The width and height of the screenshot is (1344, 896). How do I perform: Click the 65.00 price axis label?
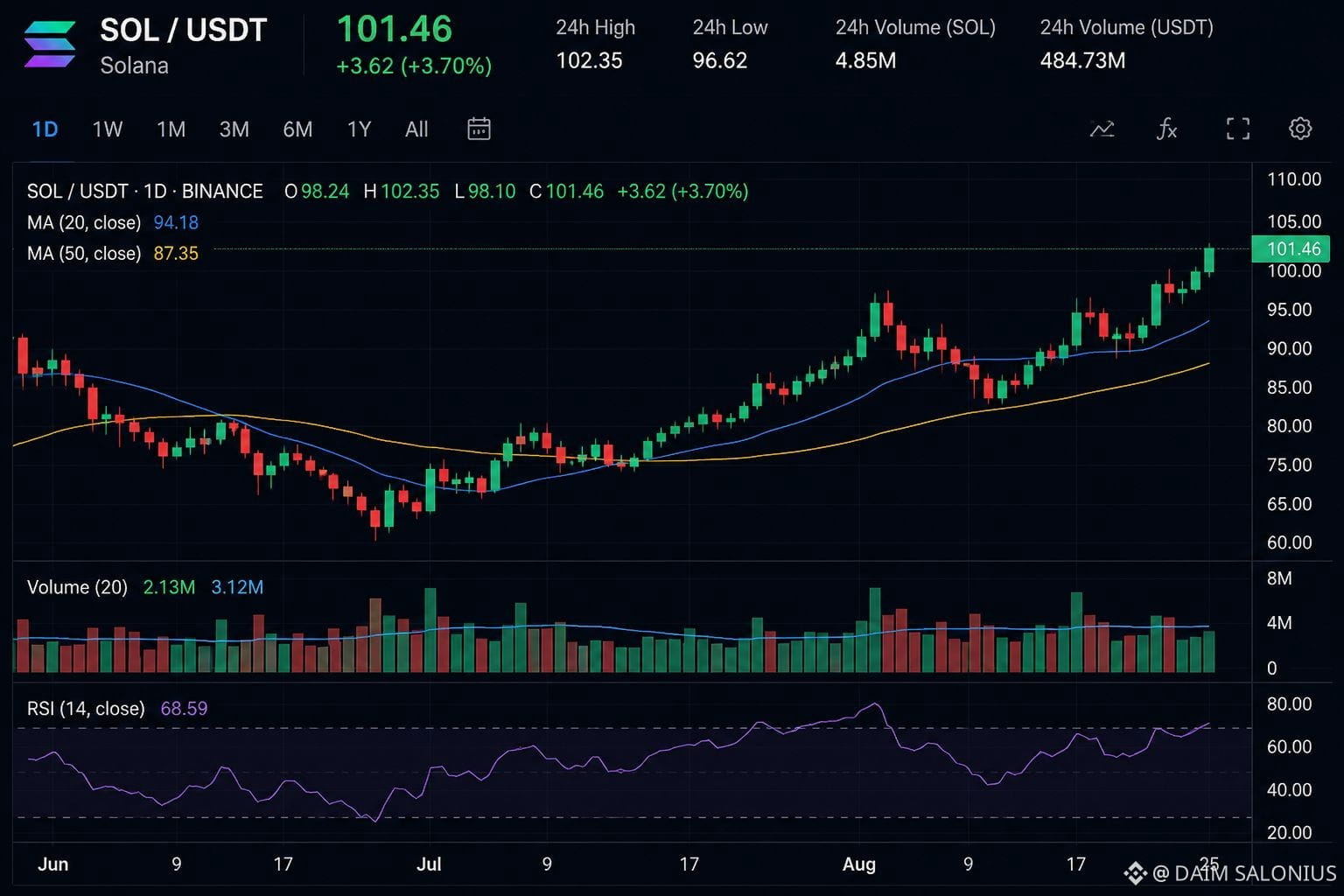pyautogui.click(x=1289, y=504)
